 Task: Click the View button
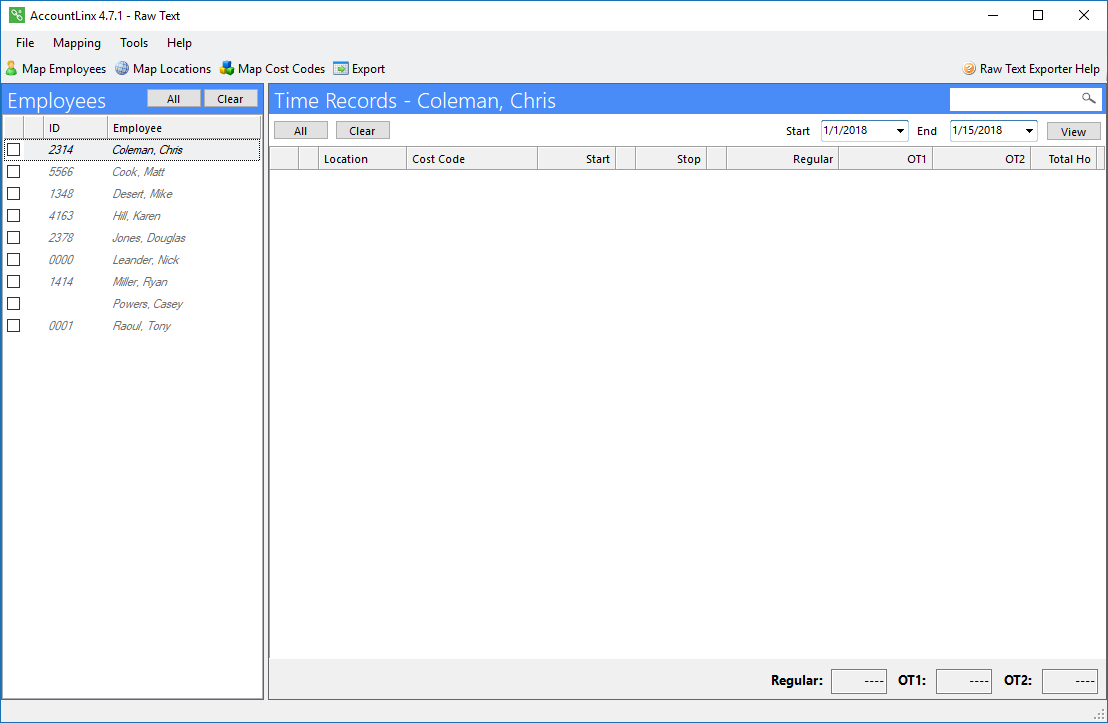pos(1073,131)
